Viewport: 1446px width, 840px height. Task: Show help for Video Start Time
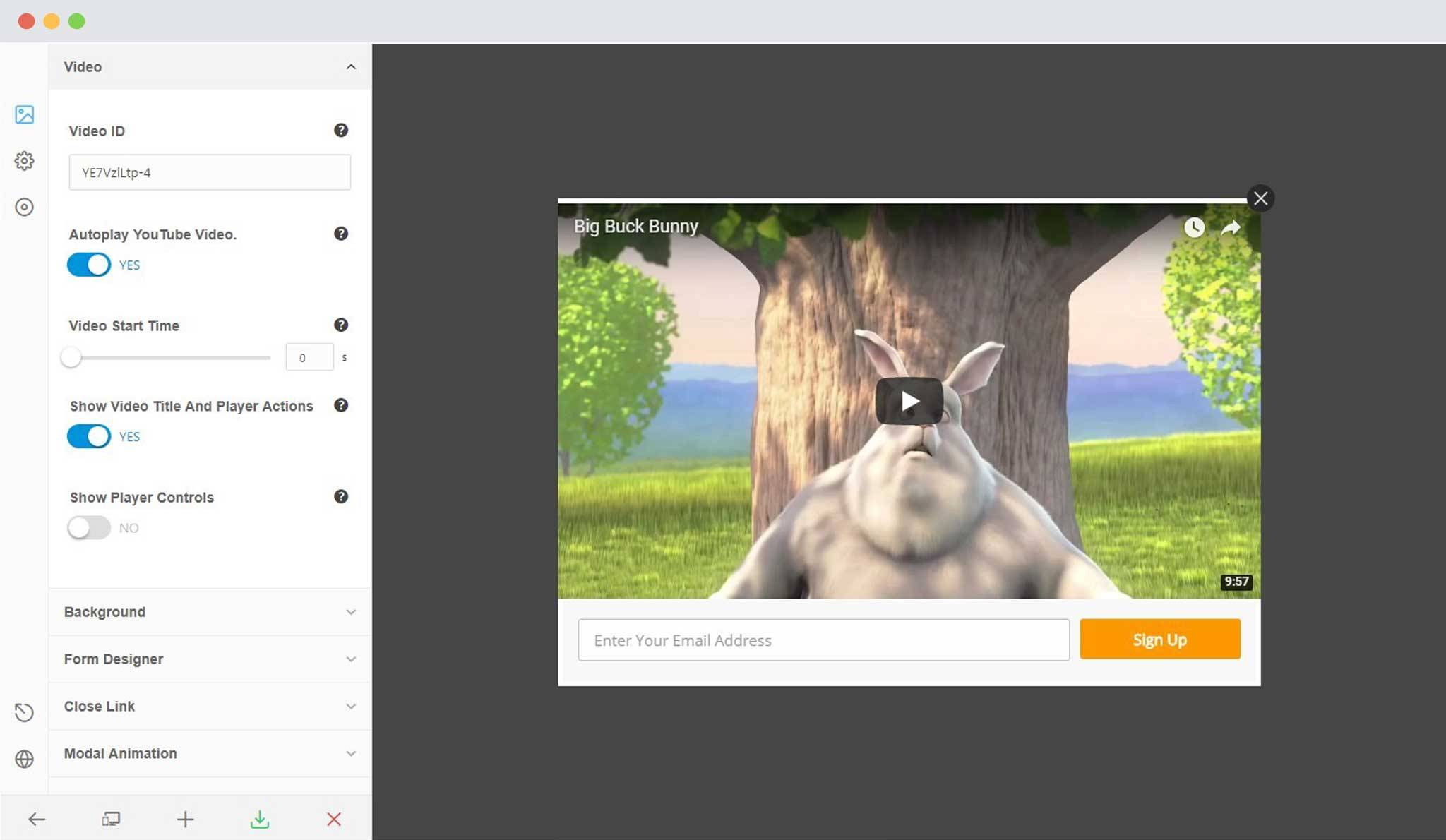(341, 325)
